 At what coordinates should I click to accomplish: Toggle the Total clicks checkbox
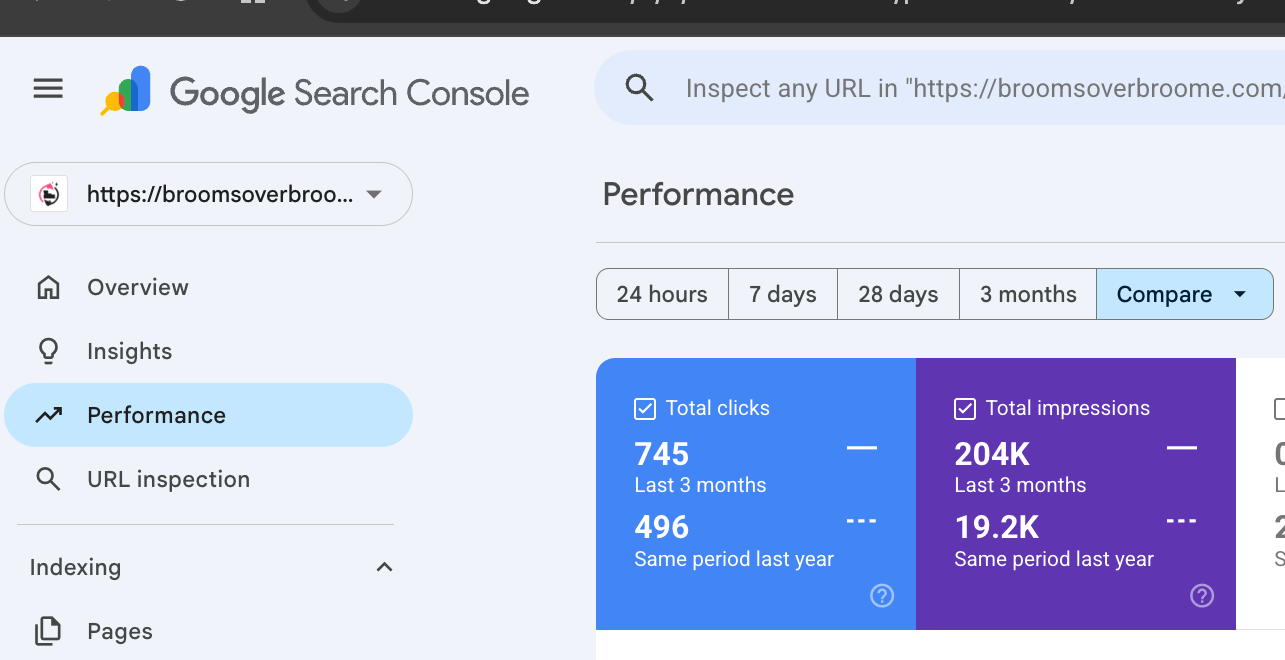click(645, 408)
